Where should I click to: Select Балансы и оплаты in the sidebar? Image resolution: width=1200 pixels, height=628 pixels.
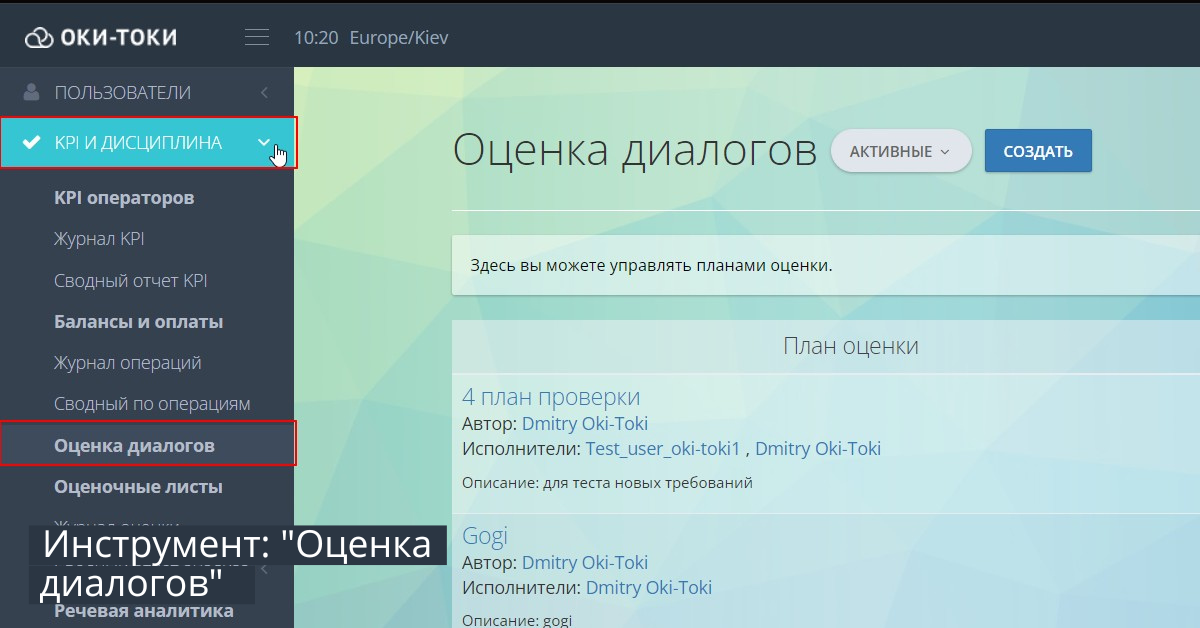(139, 322)
